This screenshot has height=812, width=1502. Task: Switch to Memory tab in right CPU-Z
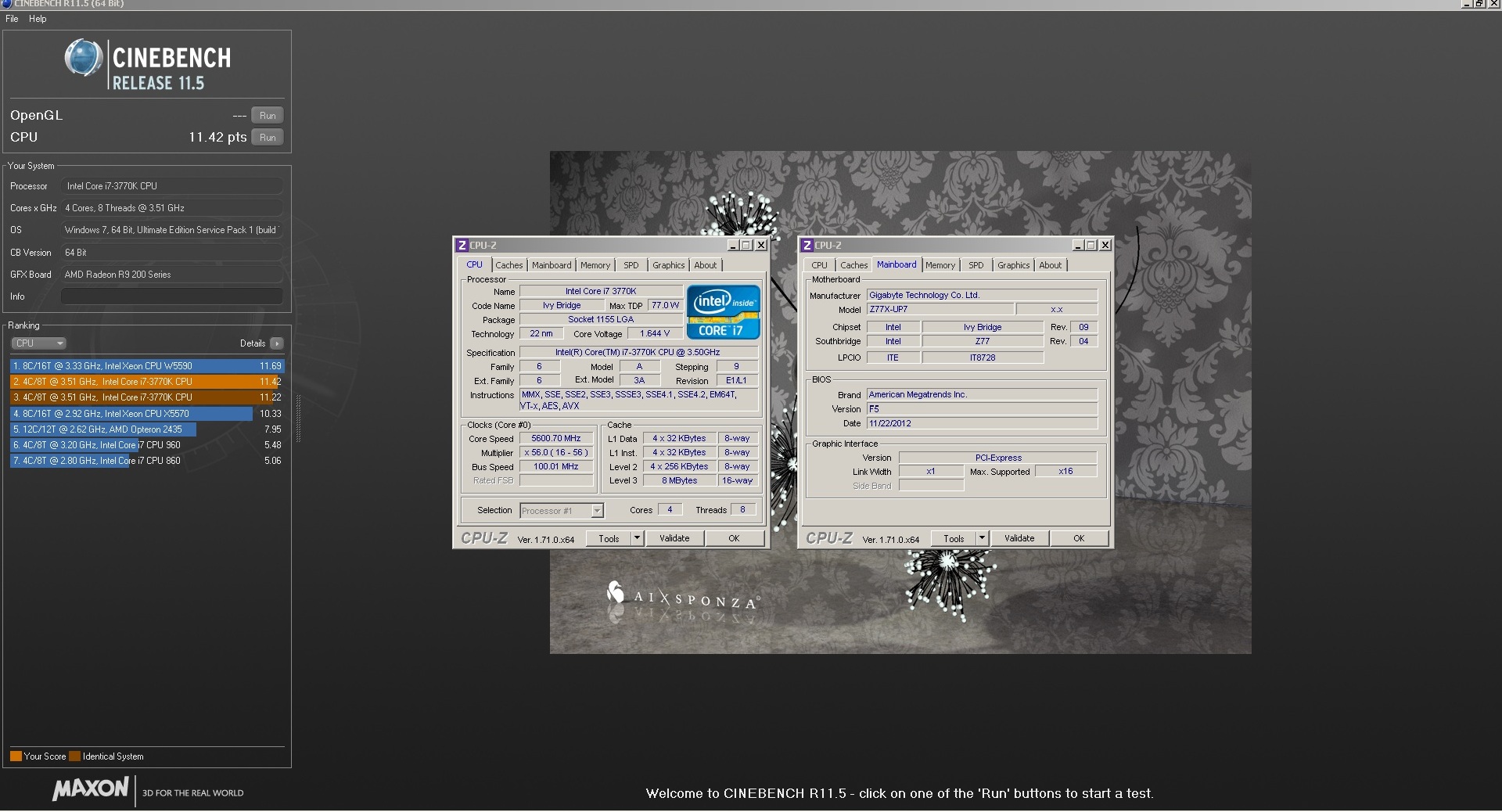tap(940, 265)
